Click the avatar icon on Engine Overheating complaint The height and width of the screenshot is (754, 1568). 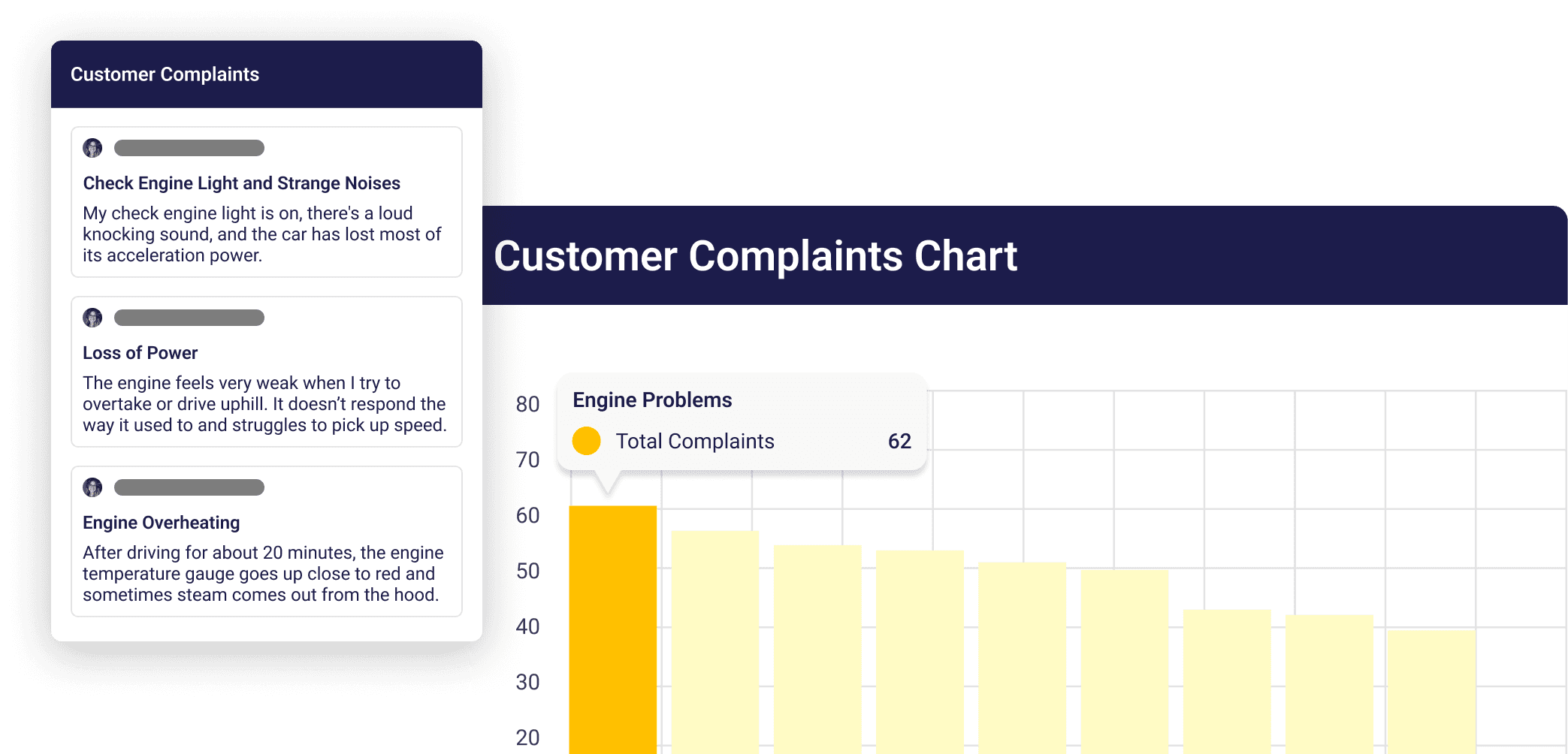(93, 487)
